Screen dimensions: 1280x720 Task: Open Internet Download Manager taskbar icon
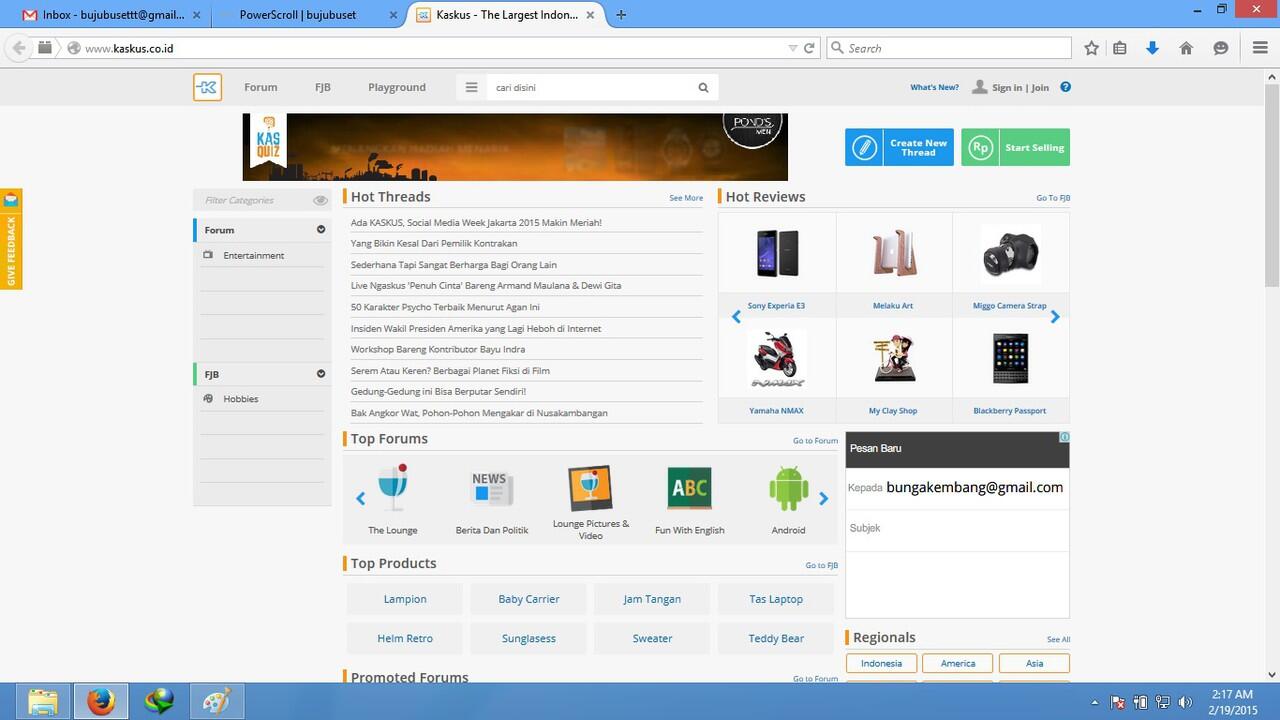(x=158, y=702)
